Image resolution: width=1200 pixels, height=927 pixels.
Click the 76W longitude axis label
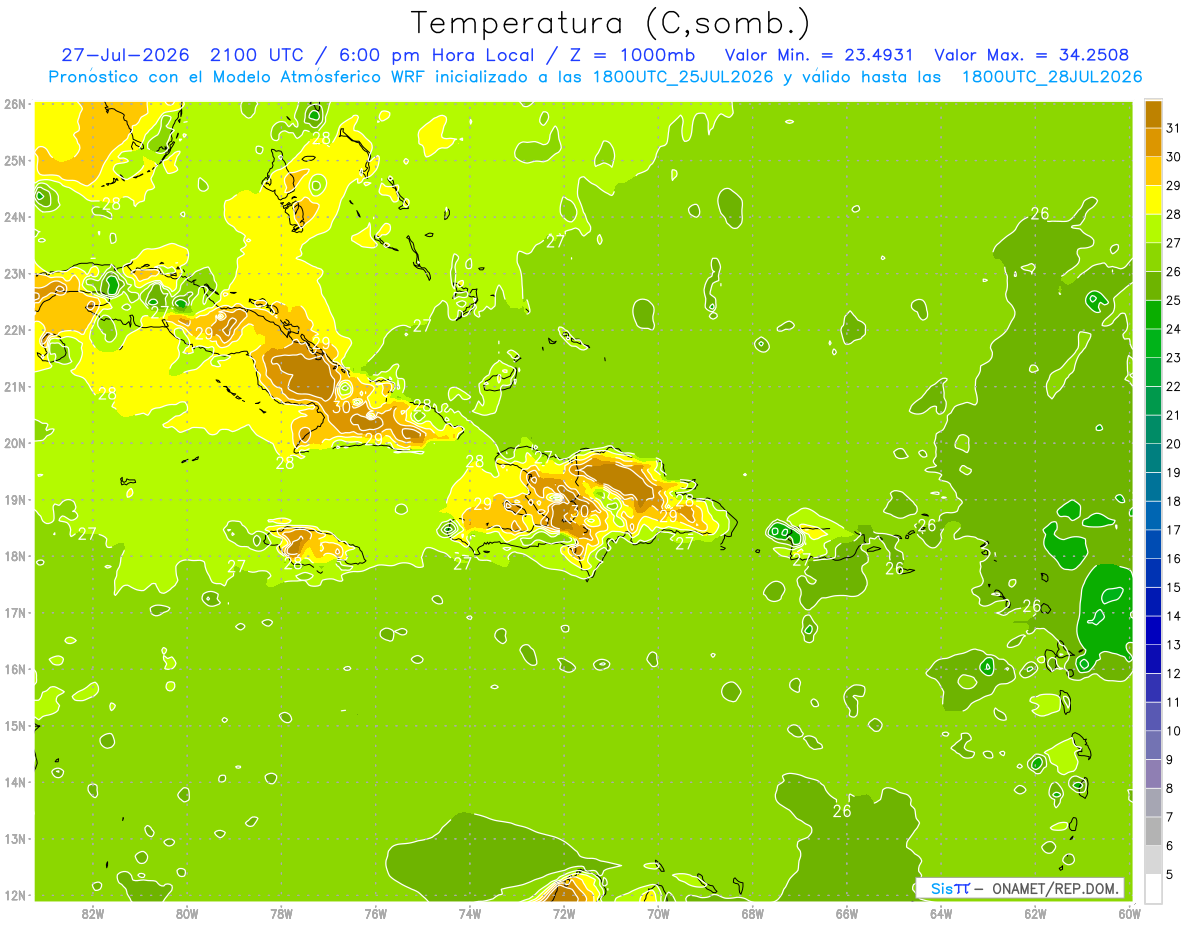(375, 913)
